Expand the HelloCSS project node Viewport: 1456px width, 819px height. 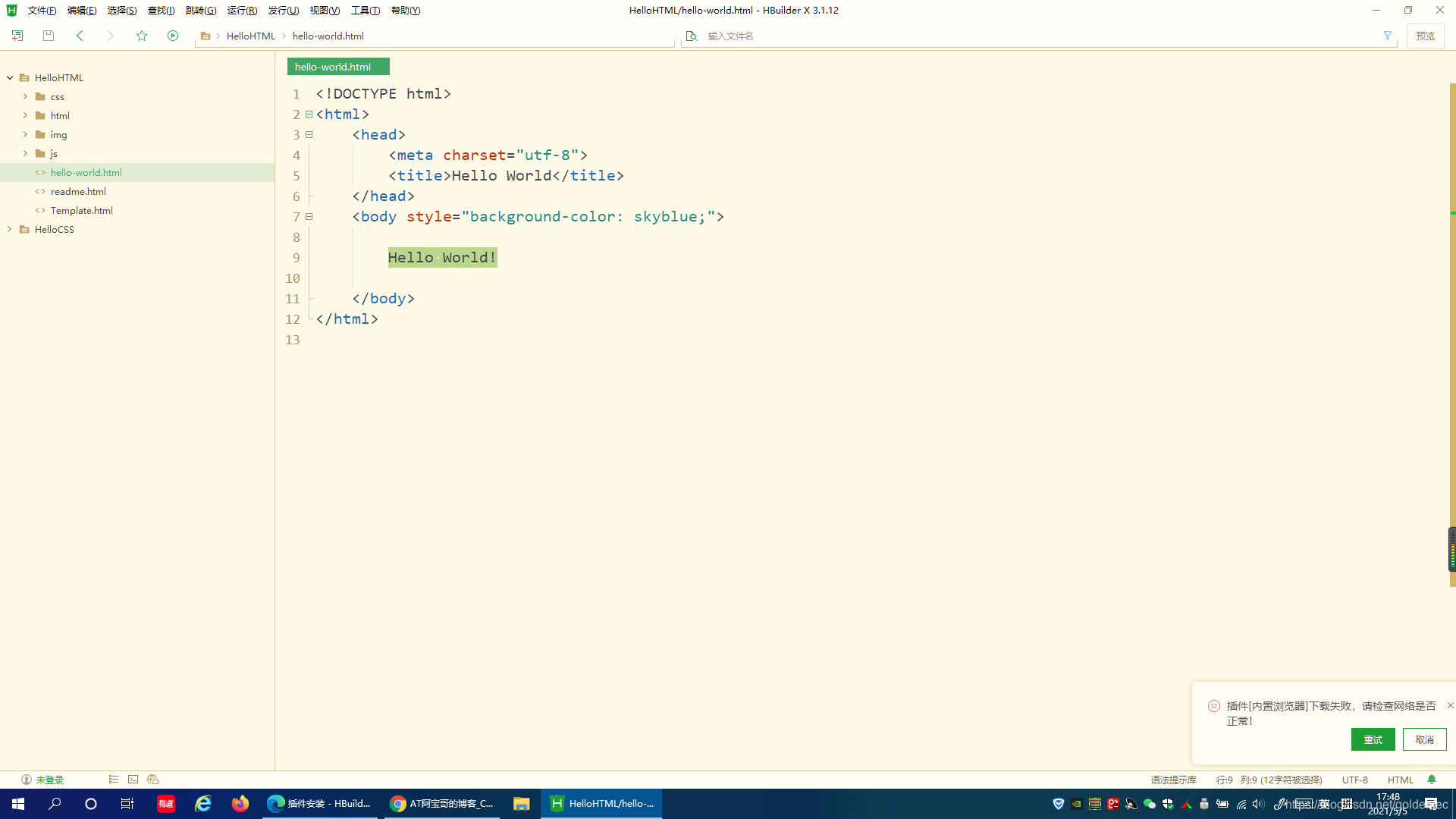click(x=10, y=229)
